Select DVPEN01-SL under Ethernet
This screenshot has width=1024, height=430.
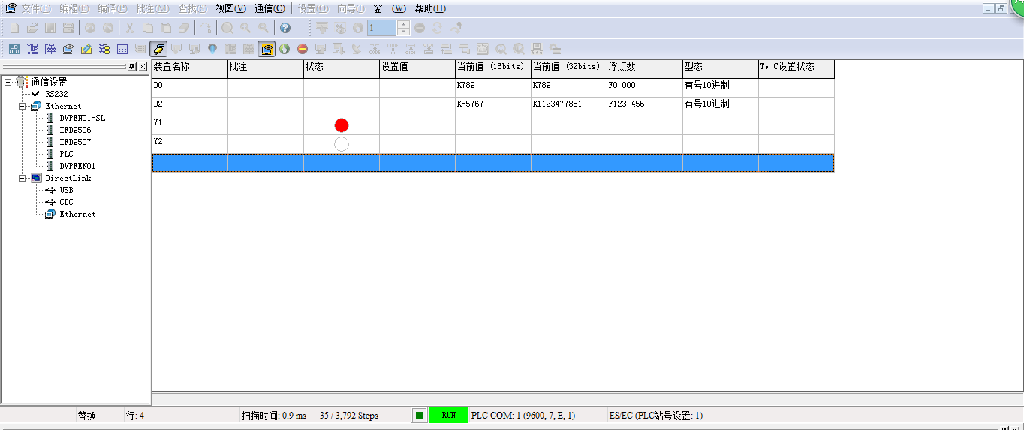(82, 118)
